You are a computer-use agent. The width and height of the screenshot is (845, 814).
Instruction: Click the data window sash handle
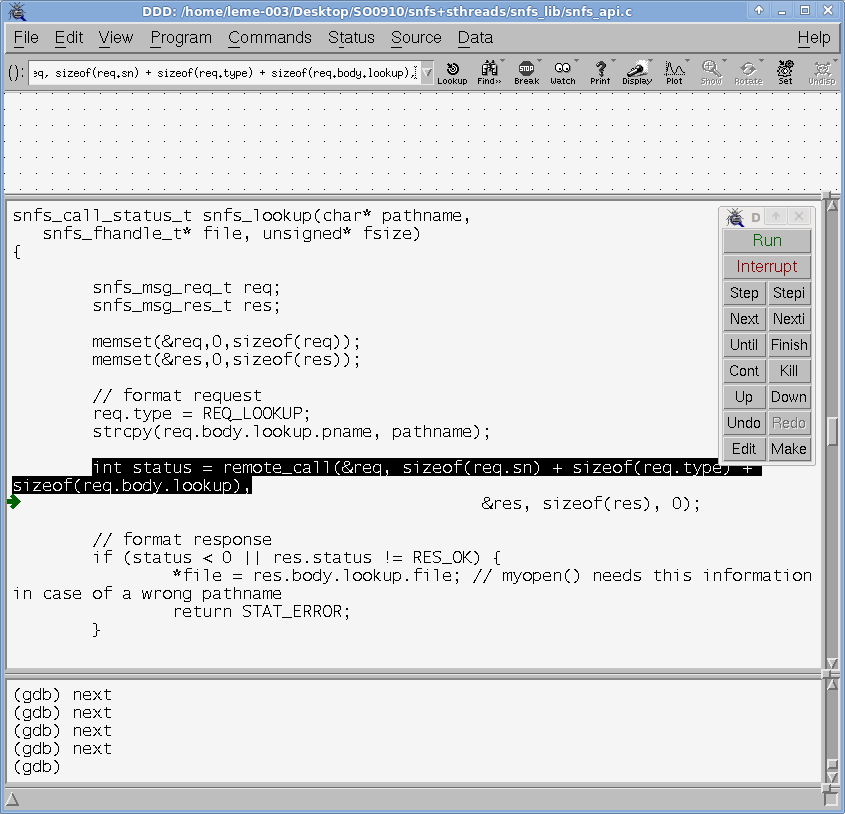(827, 194)
